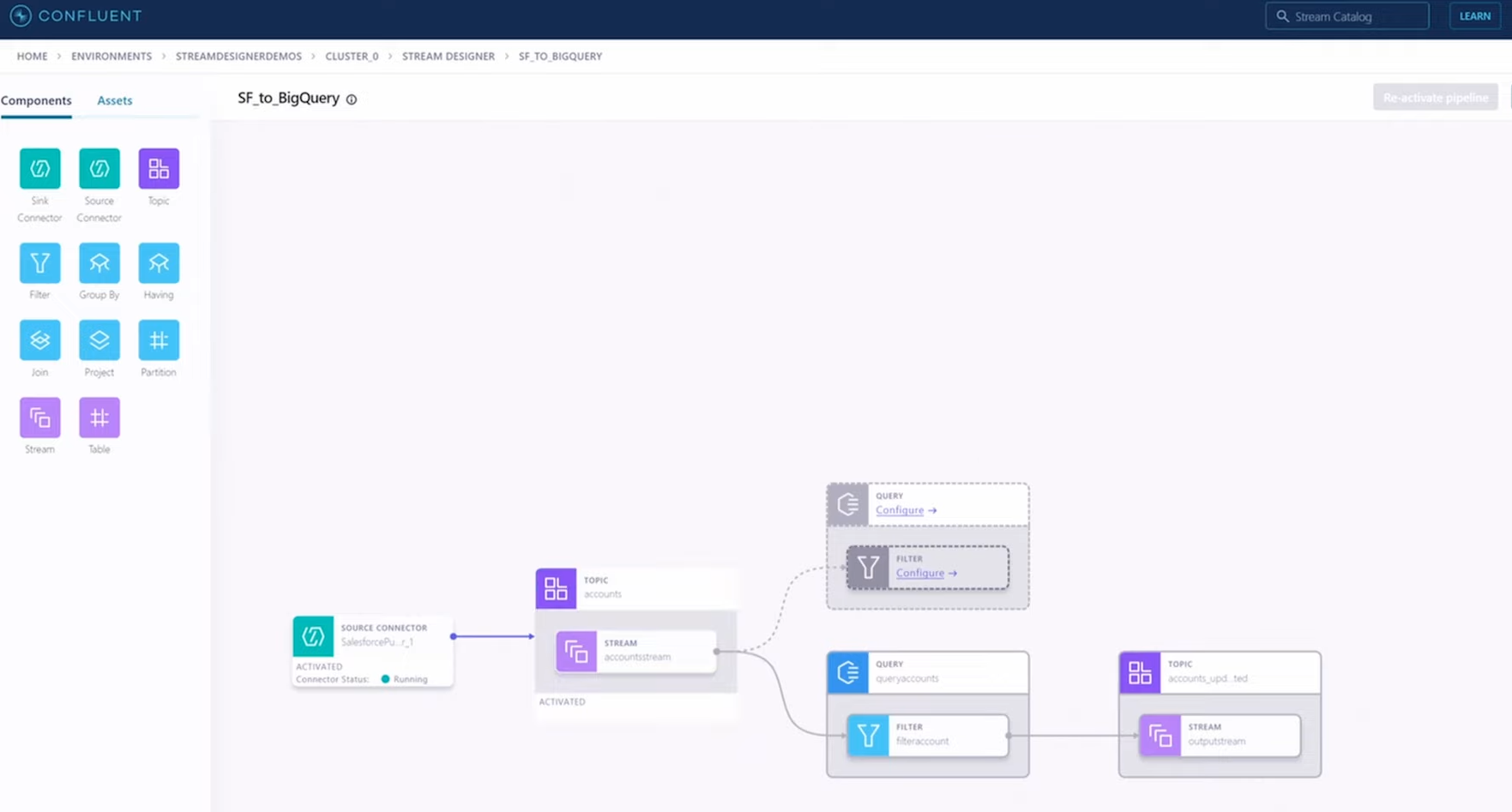Click the filteraccount label text
1512x812 pixels.
coord(922,741)
